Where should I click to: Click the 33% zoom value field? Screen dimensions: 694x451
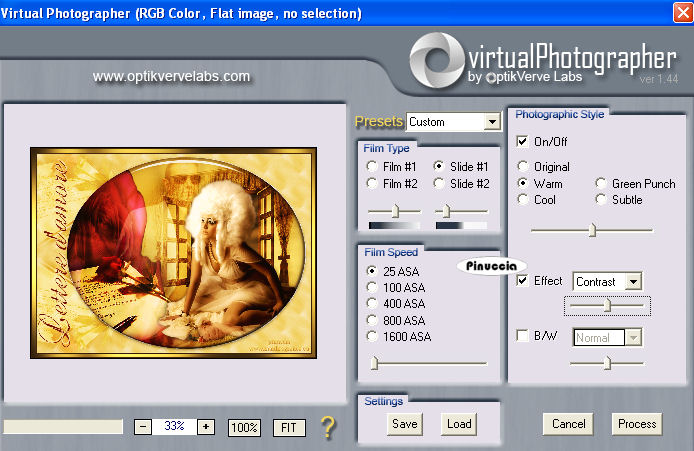[x=174, y=427]
